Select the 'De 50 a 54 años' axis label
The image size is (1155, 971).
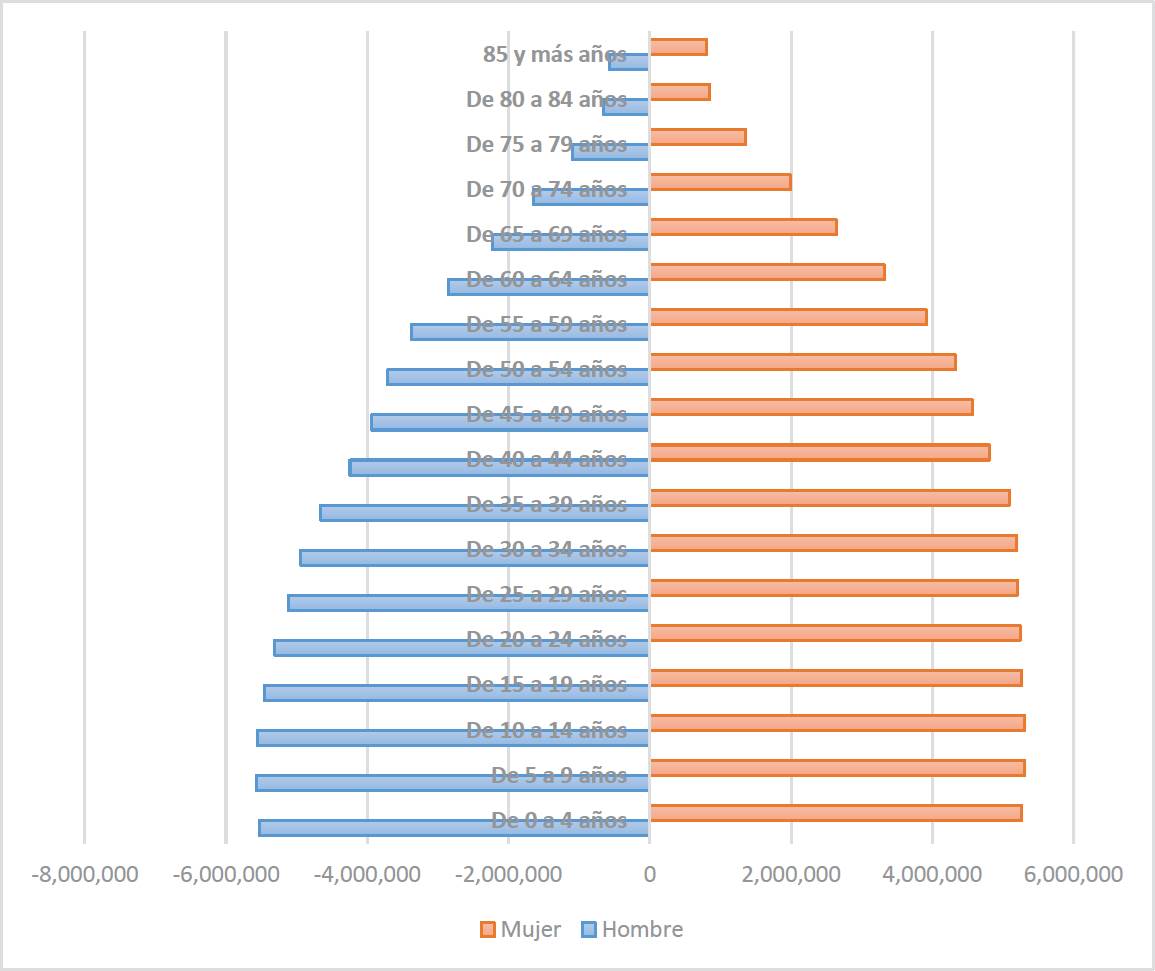pos(546,370)
